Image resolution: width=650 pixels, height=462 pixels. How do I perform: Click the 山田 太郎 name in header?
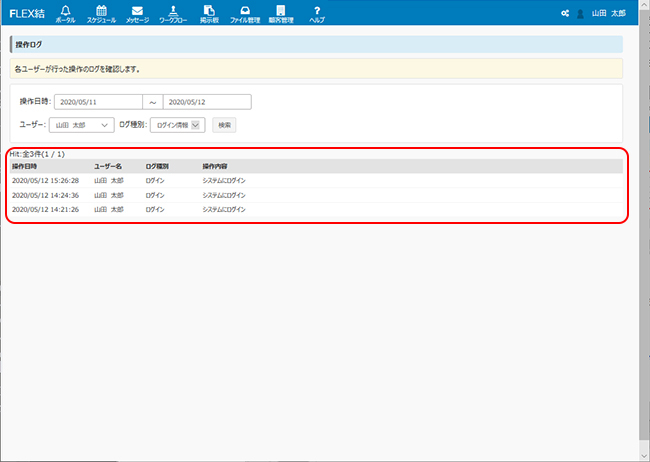[x=609, y=13]
